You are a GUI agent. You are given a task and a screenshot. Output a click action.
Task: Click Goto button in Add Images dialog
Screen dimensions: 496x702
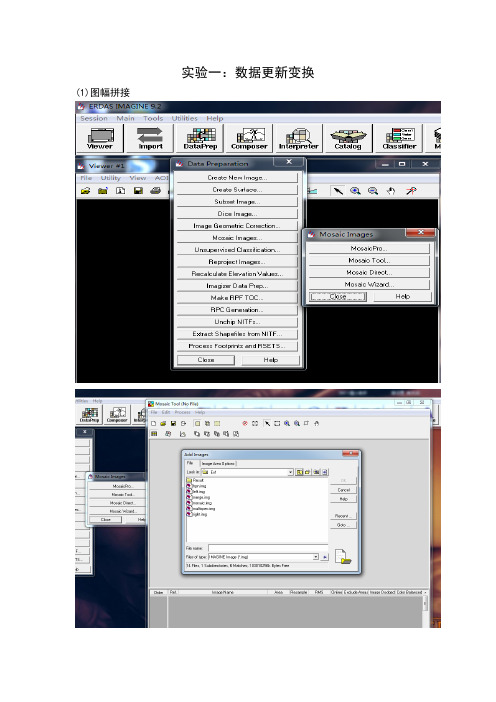pyautogui.click(x=343, y=525)
